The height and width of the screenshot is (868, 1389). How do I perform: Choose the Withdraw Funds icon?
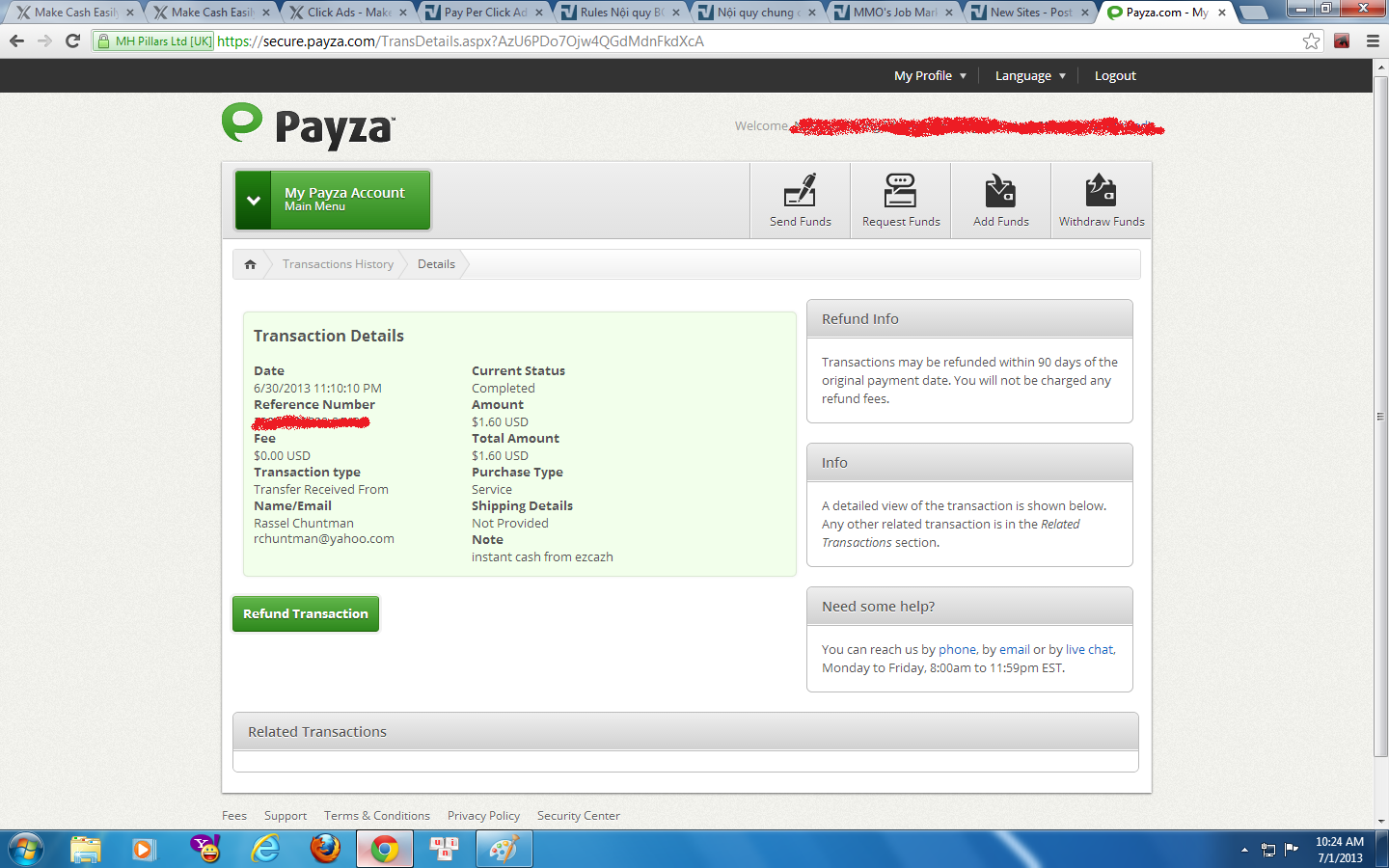(1102, 201)
